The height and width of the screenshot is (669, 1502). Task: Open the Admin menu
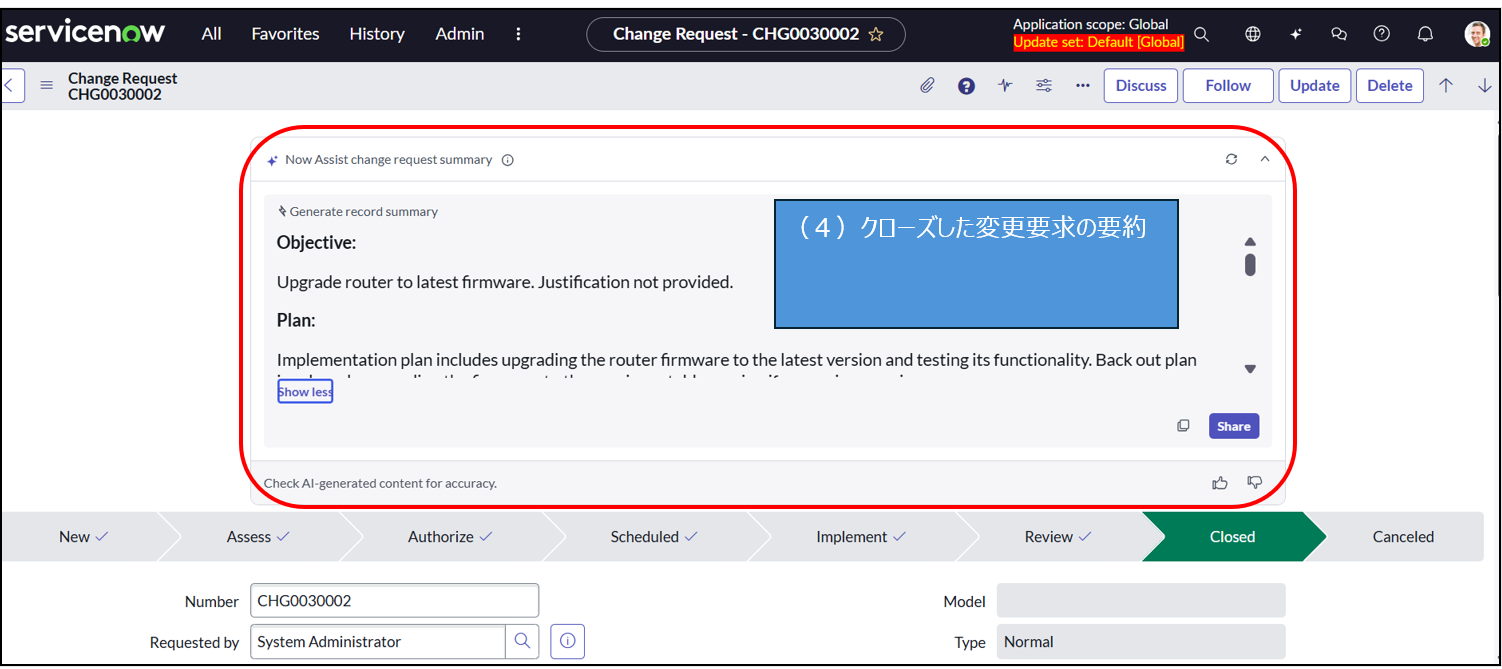[460, 33]
